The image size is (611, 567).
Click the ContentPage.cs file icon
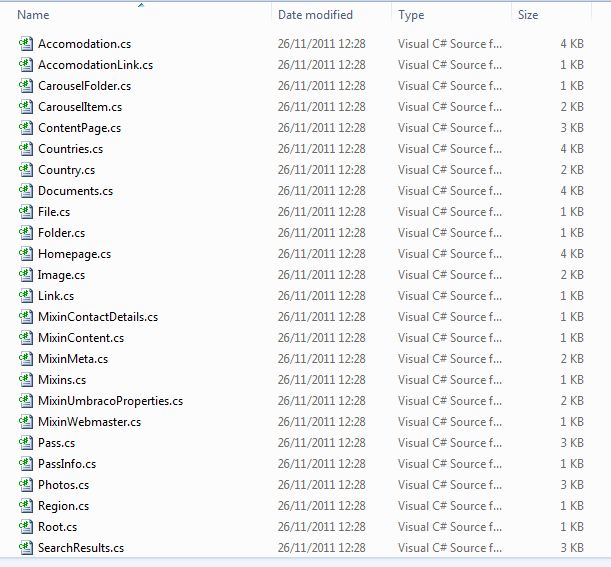pyautogui.click(x=26, y=128)
